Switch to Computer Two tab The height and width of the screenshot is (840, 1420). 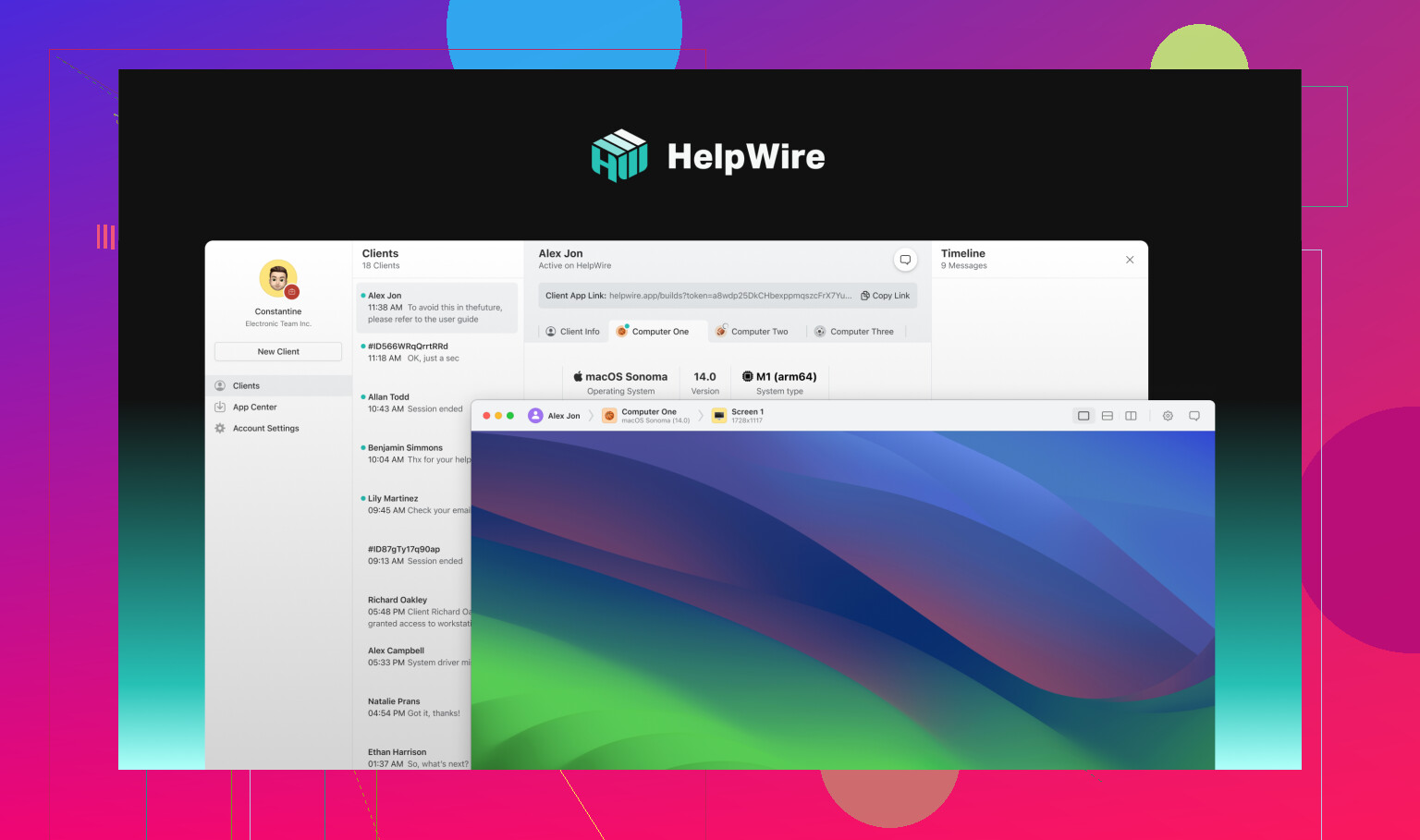pos(752,332)
